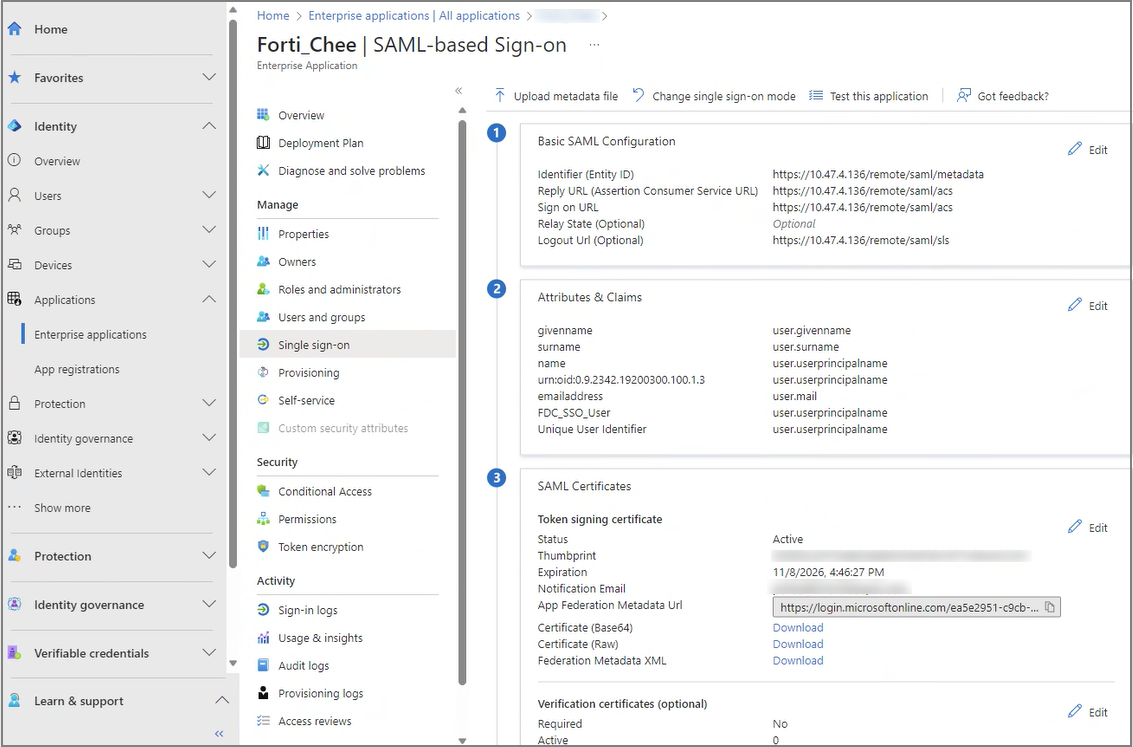Select Token encryption menu item

(320, 547)
